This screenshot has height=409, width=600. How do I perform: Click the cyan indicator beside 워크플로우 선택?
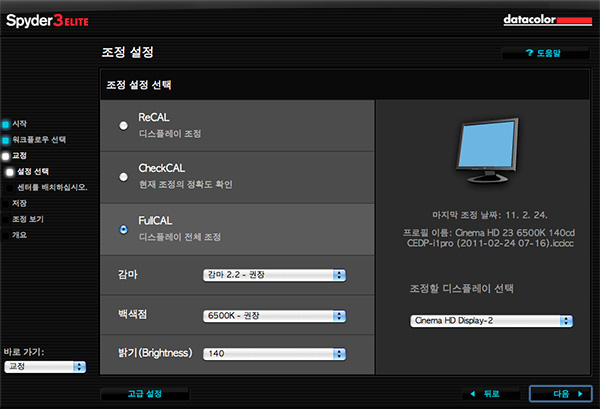click(5, 140)
